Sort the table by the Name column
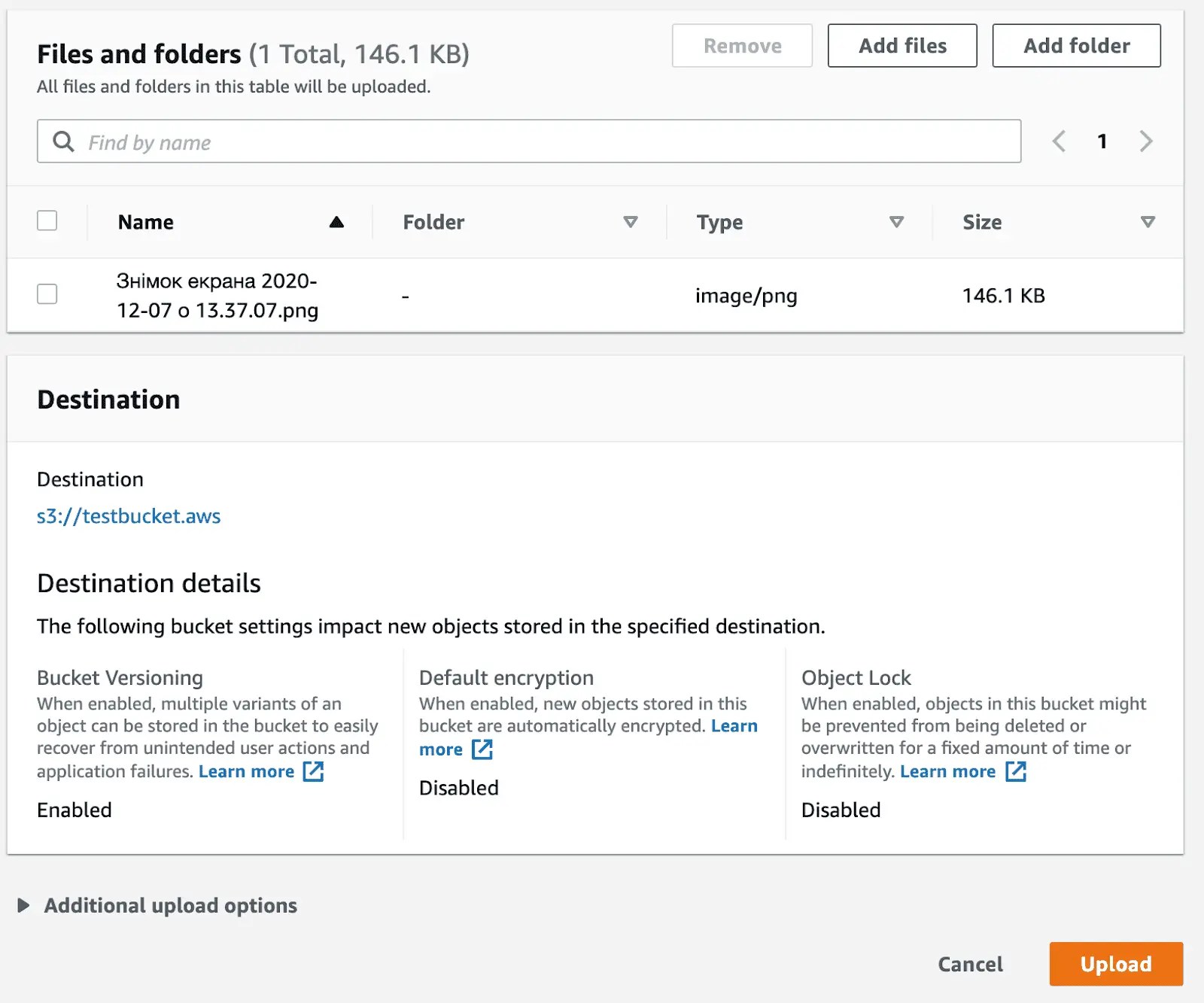 point(145,222)
